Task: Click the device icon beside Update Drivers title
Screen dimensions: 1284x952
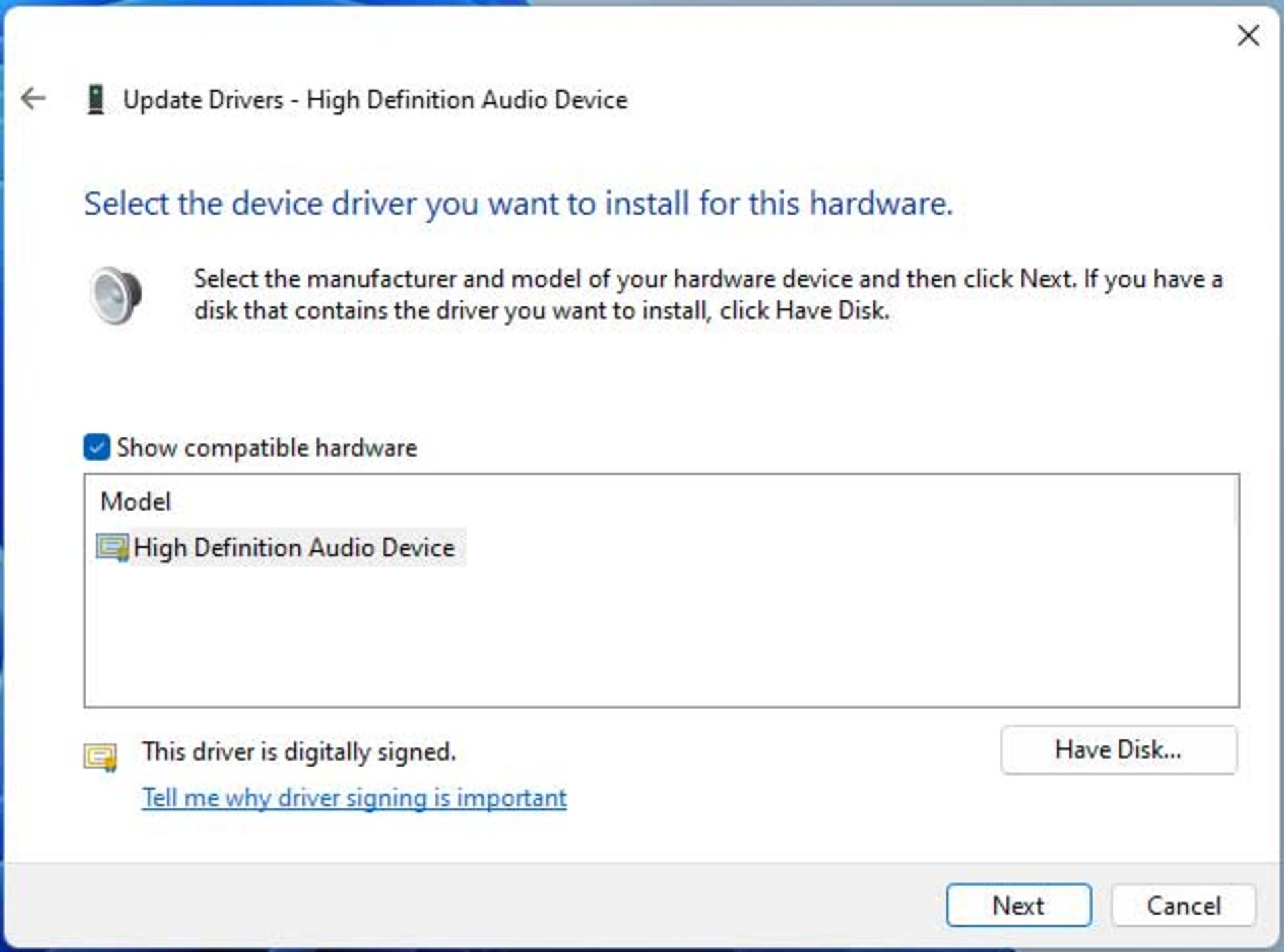Action: [96, 100]
